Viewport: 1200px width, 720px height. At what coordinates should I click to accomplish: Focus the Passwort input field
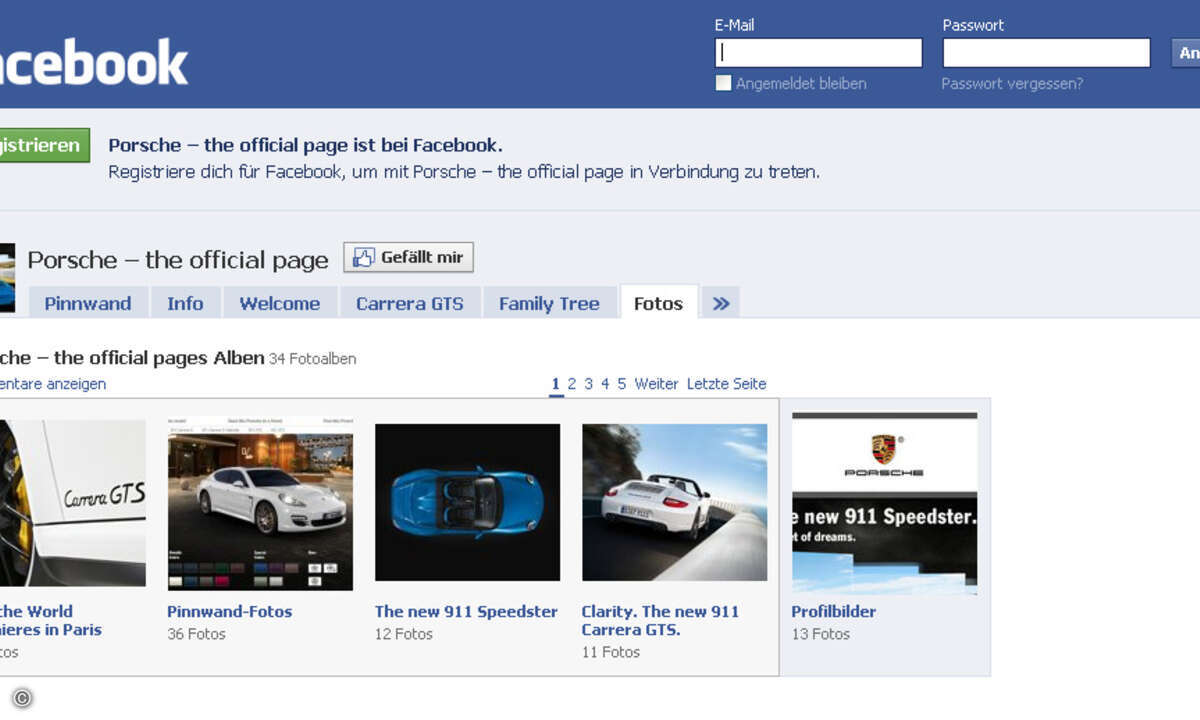[1046, 53]
